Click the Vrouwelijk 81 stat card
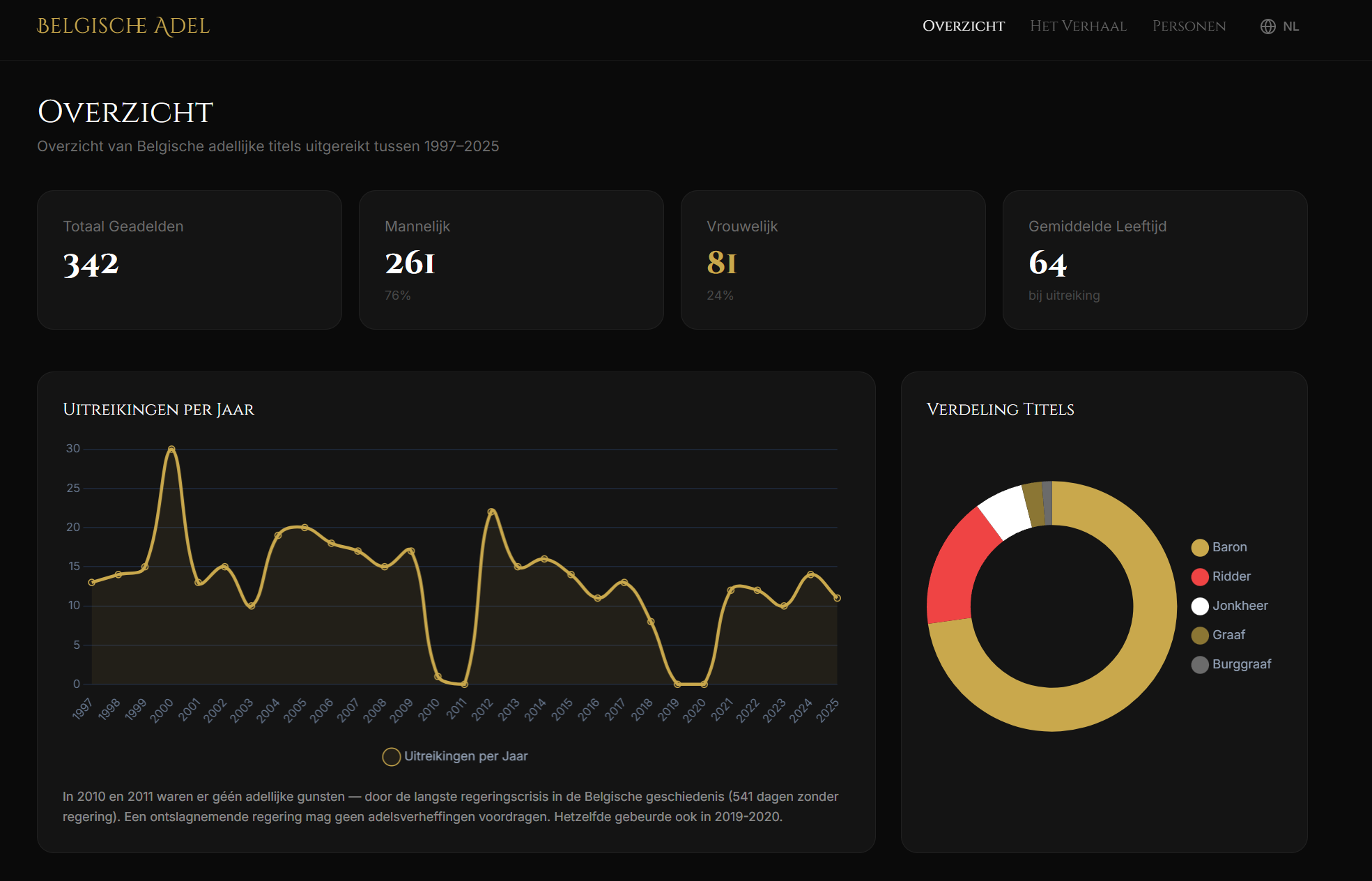This screenshot has width=1372, height=881. 833,260
